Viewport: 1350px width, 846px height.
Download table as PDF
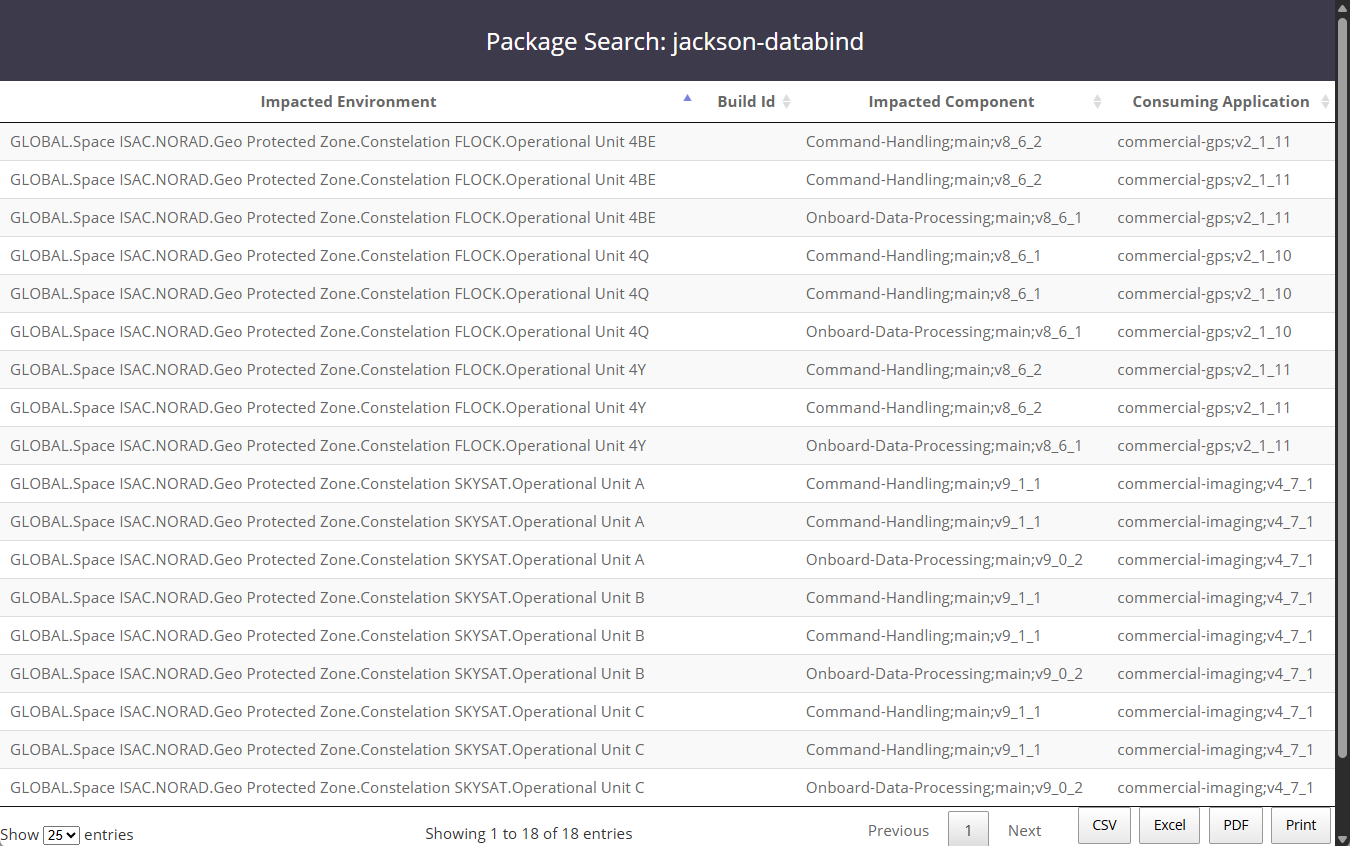1236,825
